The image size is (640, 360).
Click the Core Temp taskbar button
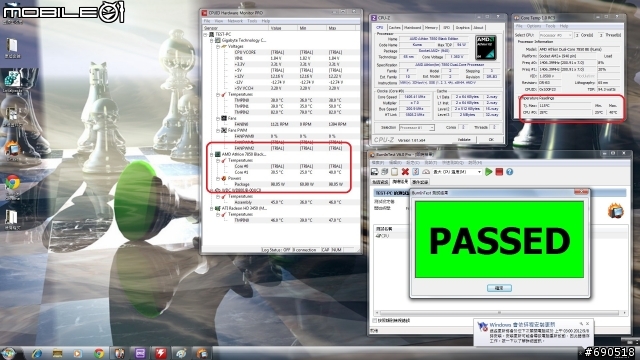(x=119, y=353)
